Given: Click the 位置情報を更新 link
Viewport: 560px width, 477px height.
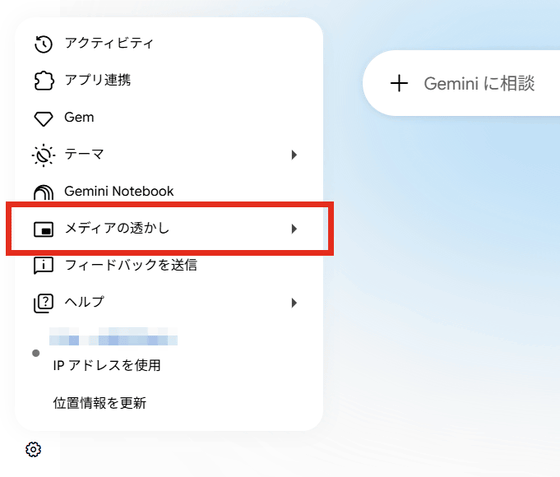Looking at the screenshot, I should [100, 403].
